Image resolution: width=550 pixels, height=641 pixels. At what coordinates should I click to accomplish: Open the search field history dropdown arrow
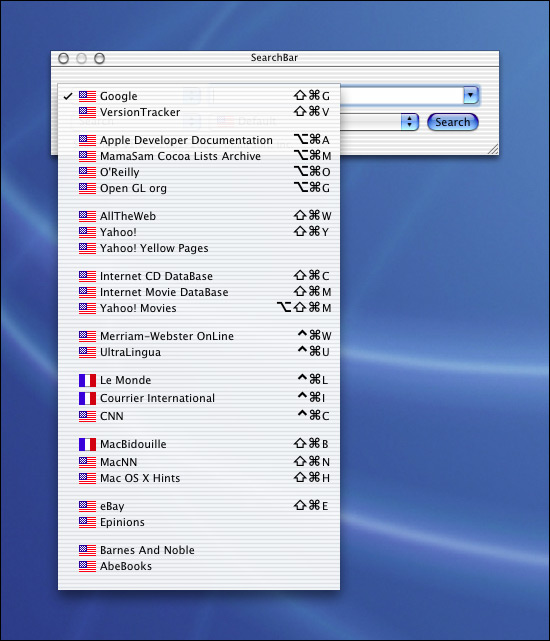(471, 95)
